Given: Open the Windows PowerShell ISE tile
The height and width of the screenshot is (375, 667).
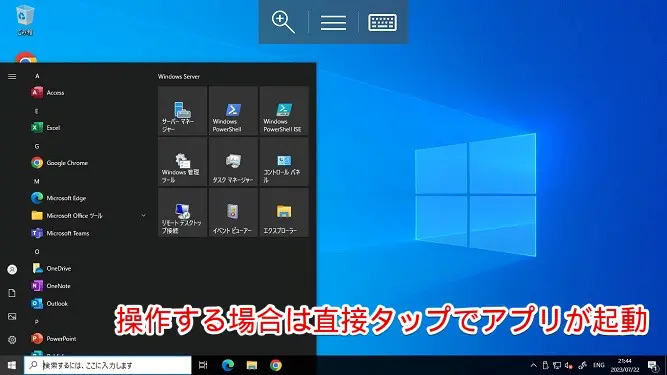Looking at the screenshot, I should 284,111.
